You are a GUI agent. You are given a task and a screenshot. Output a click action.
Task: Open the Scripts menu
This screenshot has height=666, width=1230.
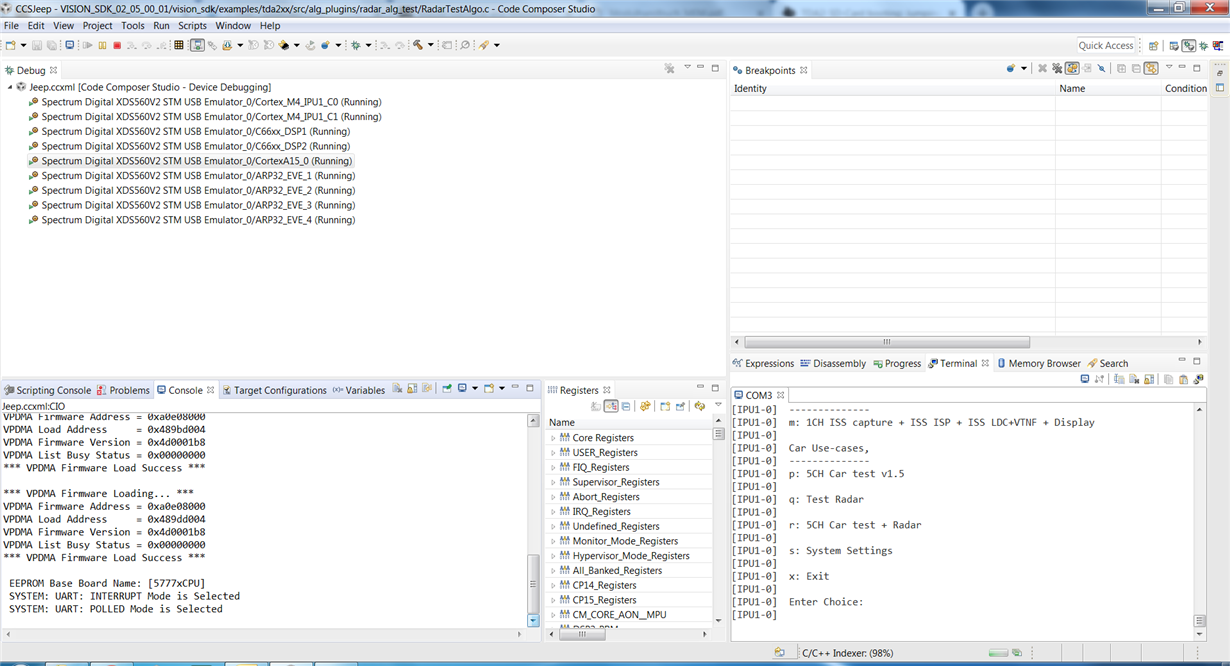(192, 25)
